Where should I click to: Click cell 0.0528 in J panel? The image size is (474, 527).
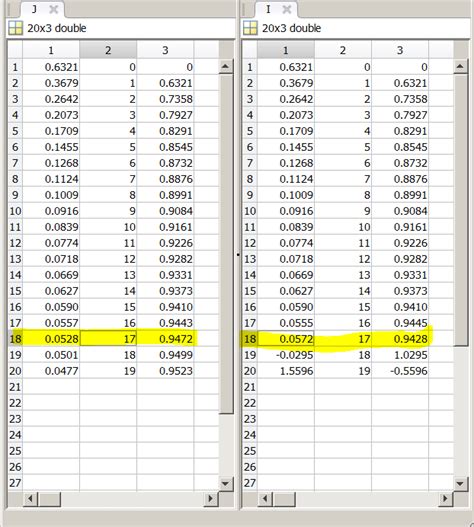51,339
